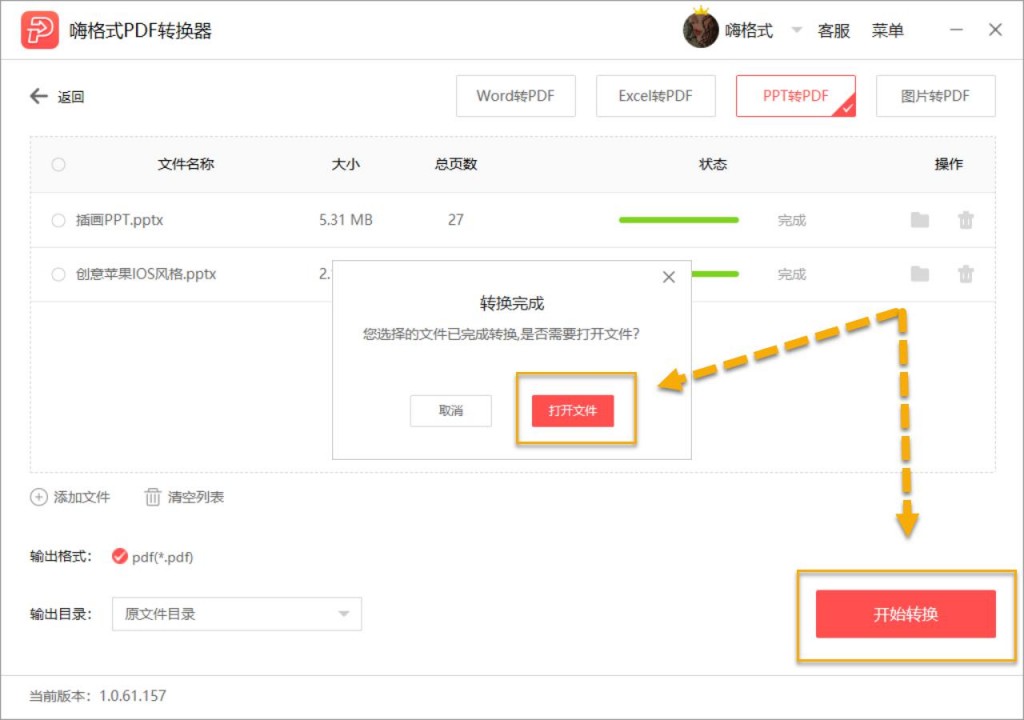Open output folder for 插画PPT.pptx
The image size is (1024, 720).
[920, 220]
